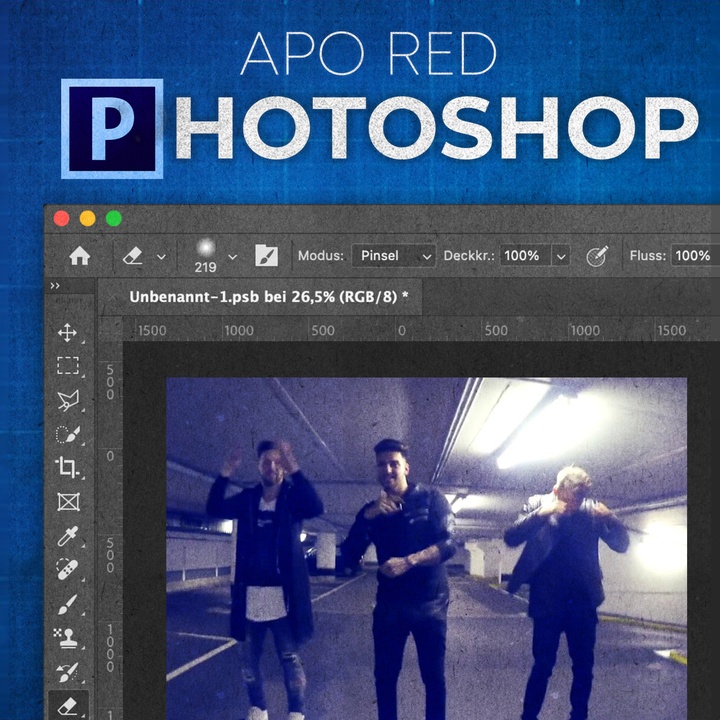This screenshot has width=720, height=720.
Task: Choose the Crop tool
Action: click(67, 467)
